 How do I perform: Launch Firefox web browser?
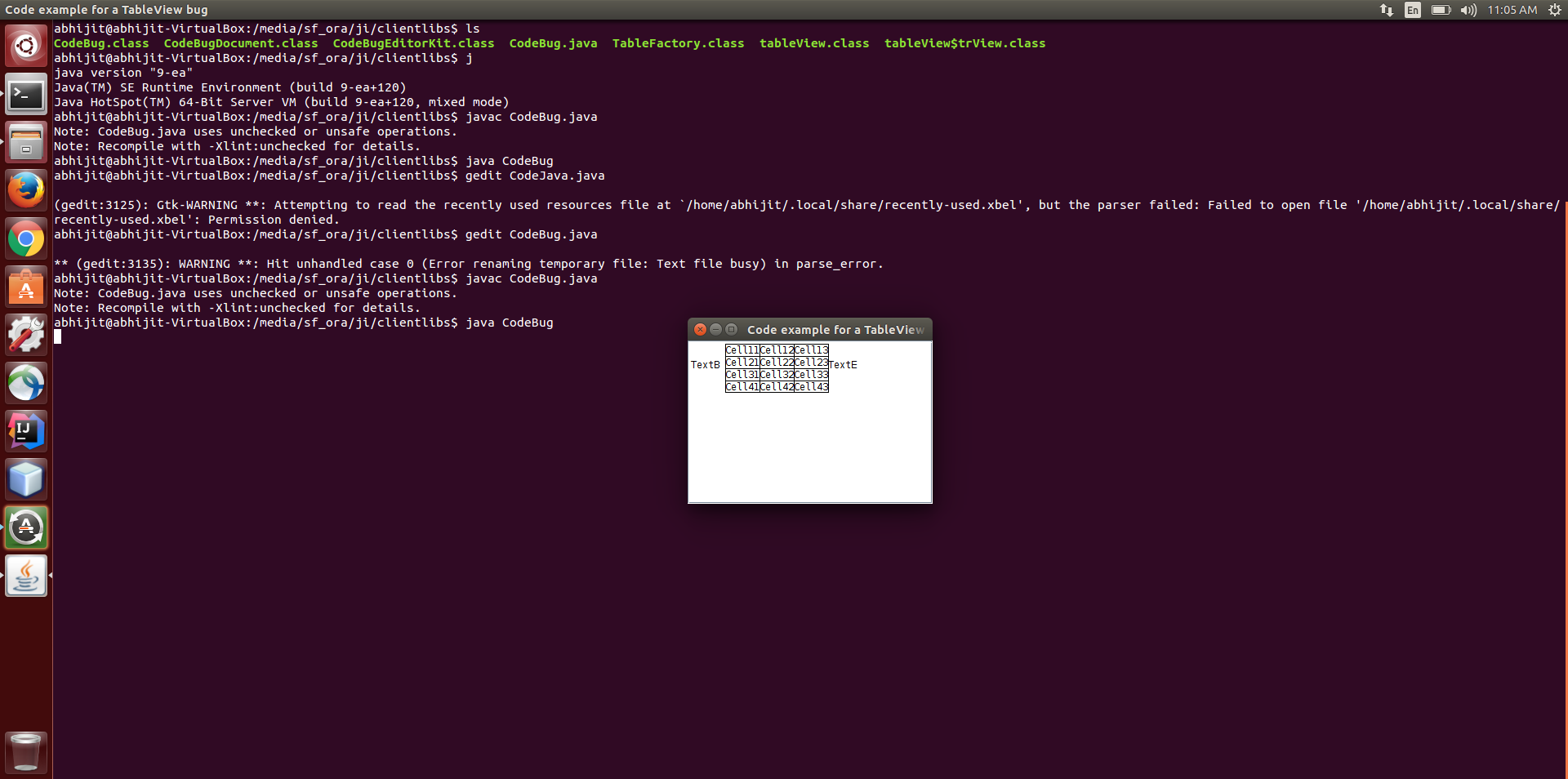tap(26, 191)
